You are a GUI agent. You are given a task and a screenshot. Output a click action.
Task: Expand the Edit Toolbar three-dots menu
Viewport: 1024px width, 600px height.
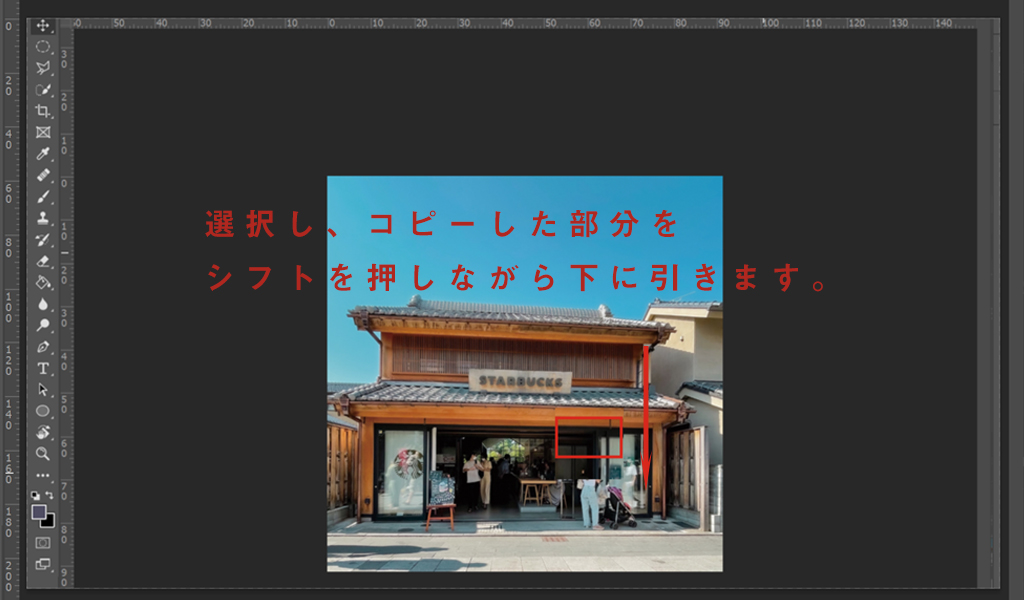[x=43, y=475]
